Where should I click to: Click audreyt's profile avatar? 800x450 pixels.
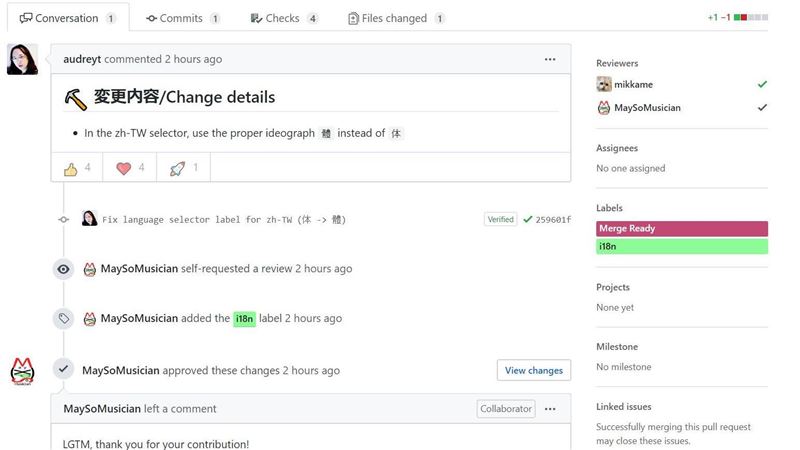22,59
